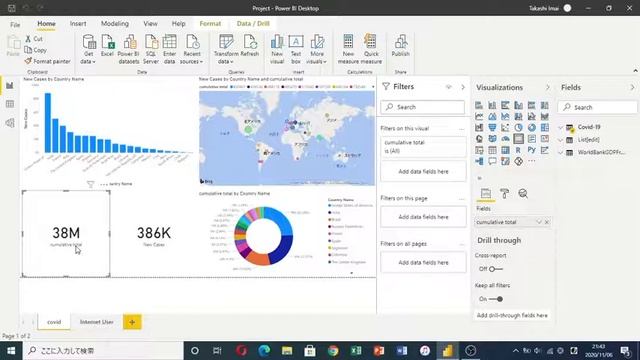Collapse the ribbon
The image size is (640, 360).
point(635,71)
